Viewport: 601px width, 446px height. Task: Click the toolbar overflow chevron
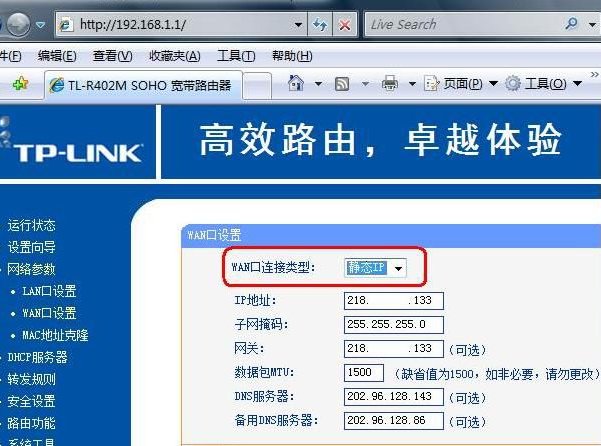(594, 74)
